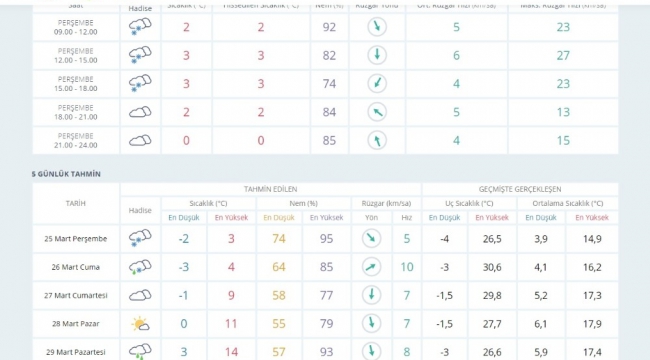Click the snow icon for 25 Mart Perşembe
This screenshot has width=650, height=360.
140,238
